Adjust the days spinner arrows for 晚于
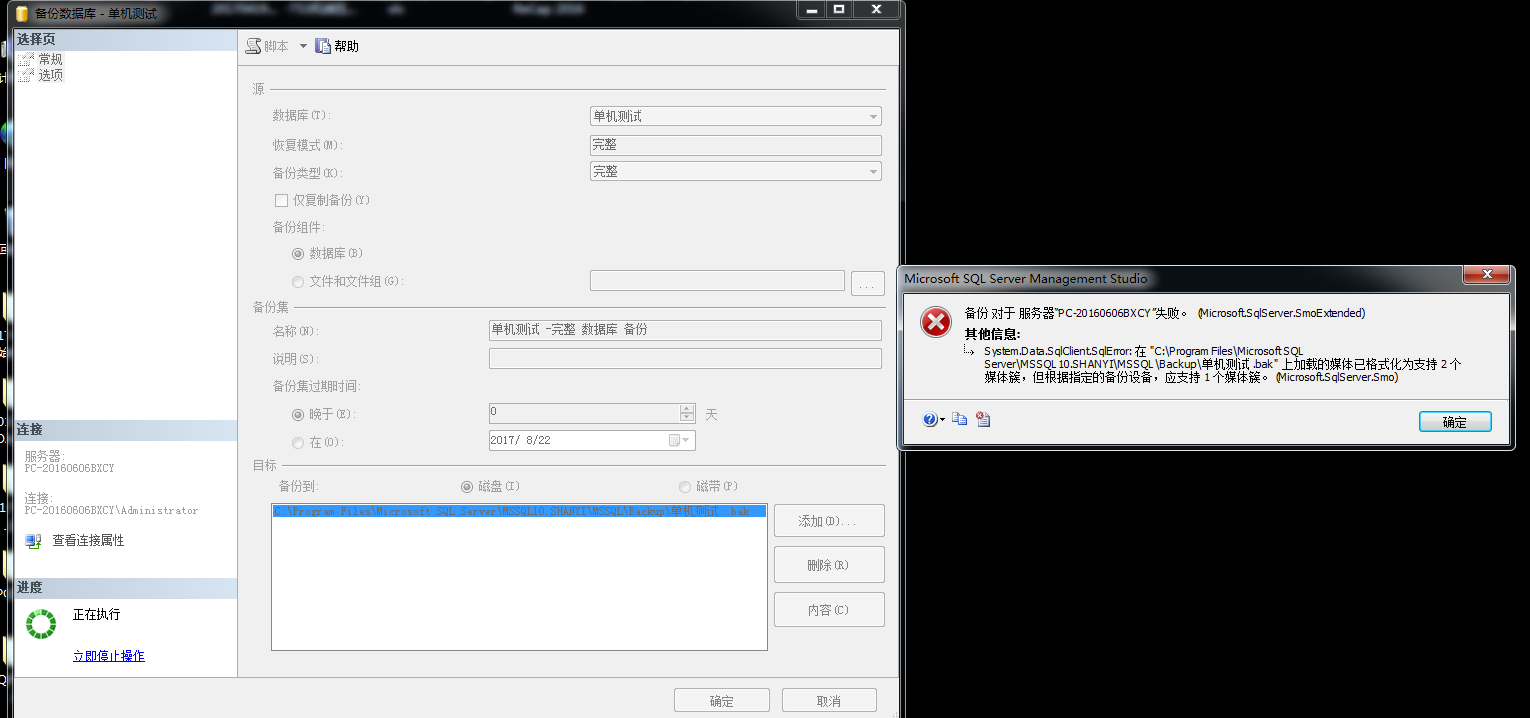Image resolution: width=1530 pixels, height=718 pixels. click(x=687, y=413)
